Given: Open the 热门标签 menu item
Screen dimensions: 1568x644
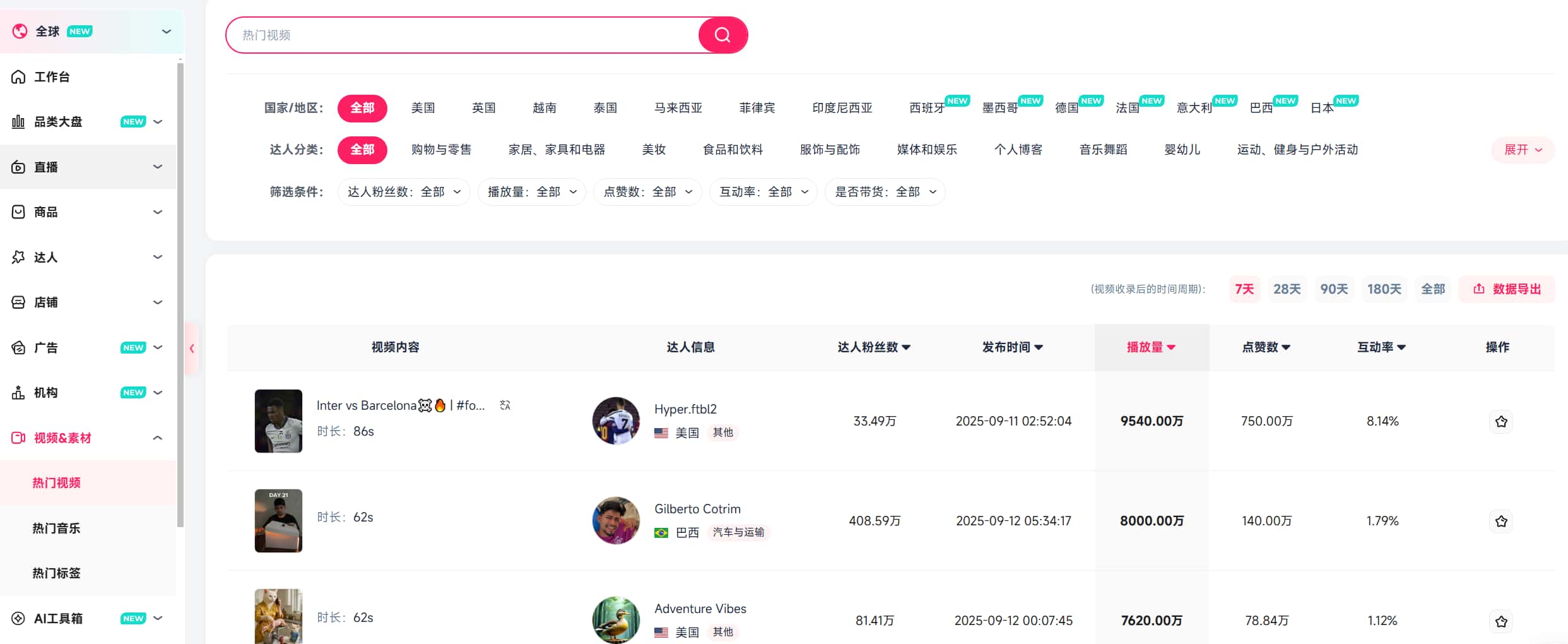Looking at the screenshot, I should coord(56,573).
